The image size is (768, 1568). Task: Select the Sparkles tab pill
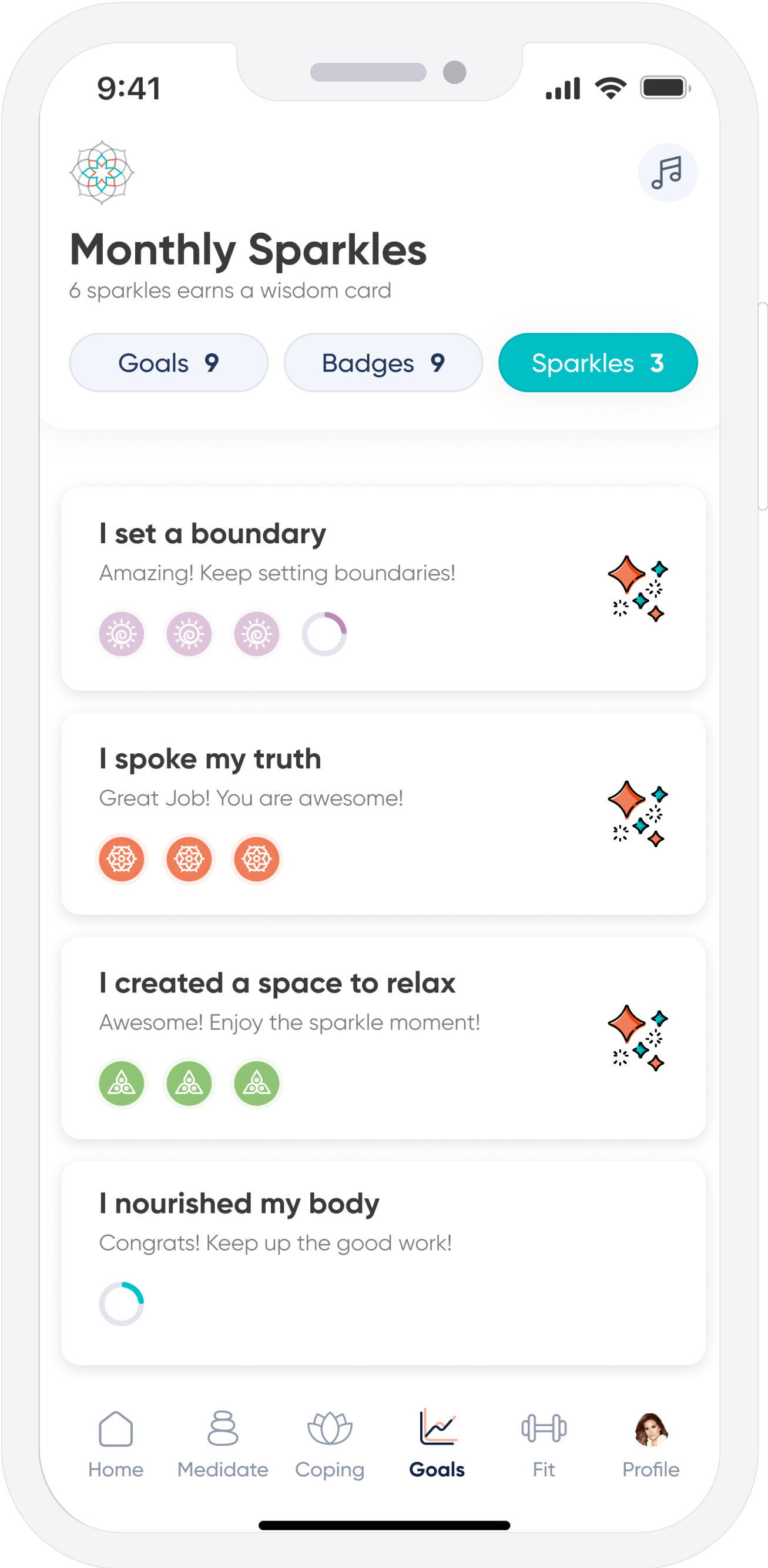(x=598, y=363)
